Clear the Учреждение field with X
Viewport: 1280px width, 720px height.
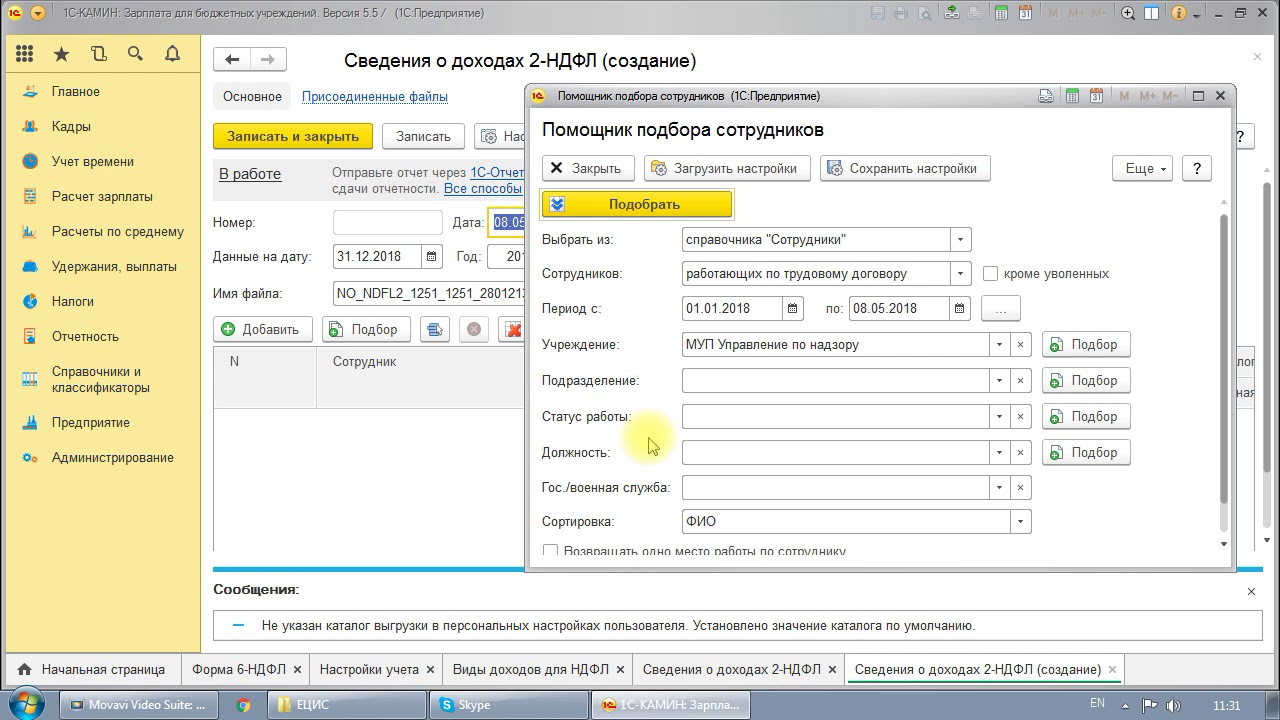tap(1020, 345)
